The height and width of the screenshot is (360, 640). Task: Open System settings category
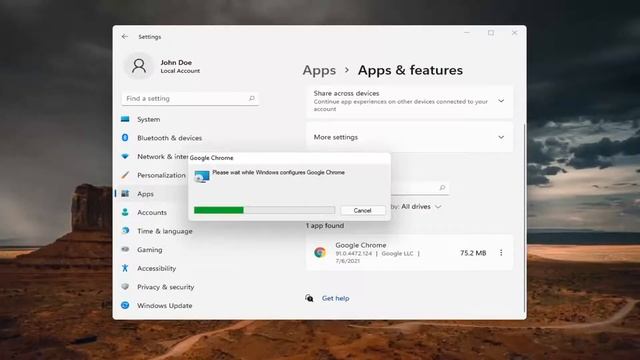click(149, 119)
